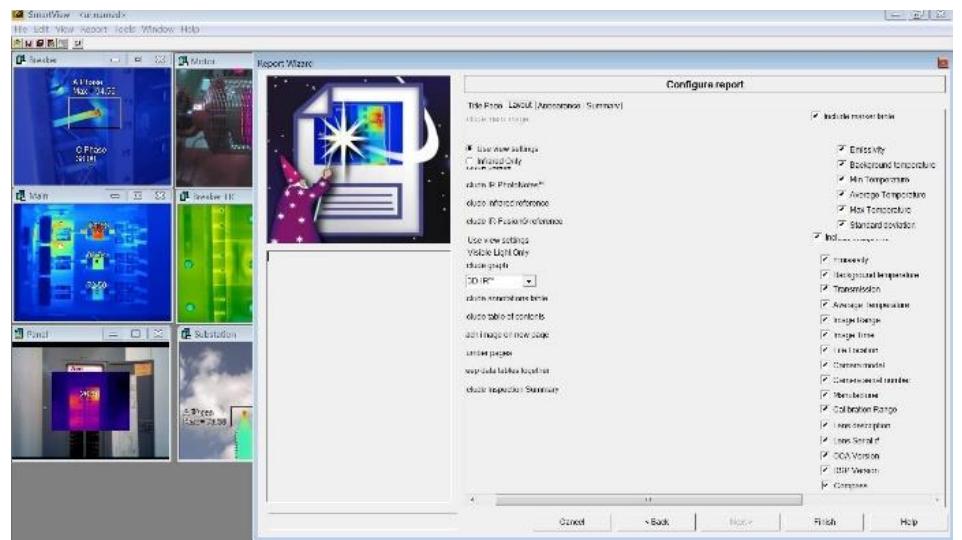This screenshot has height=540, width=962.
Task: Switch to the Appearance tab
Action: [558, 106]
